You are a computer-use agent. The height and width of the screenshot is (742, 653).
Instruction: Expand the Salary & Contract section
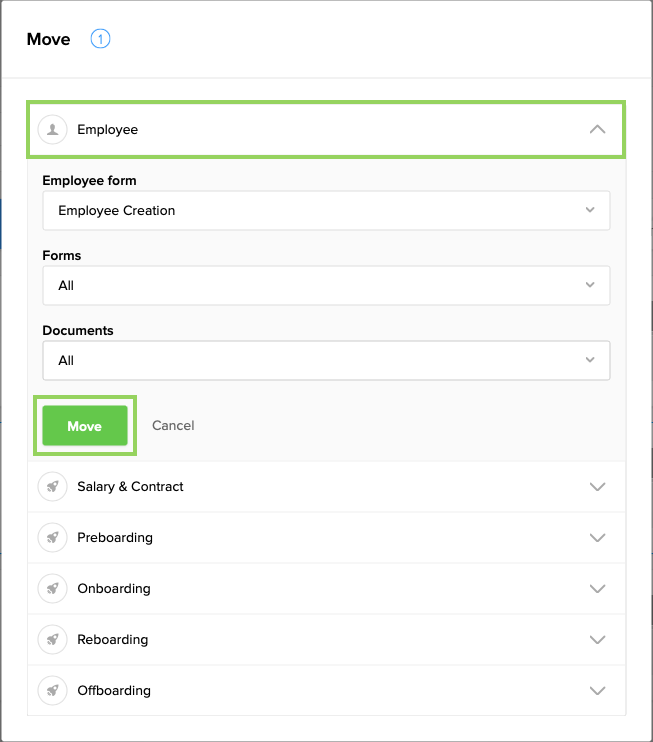pos(597,487)
